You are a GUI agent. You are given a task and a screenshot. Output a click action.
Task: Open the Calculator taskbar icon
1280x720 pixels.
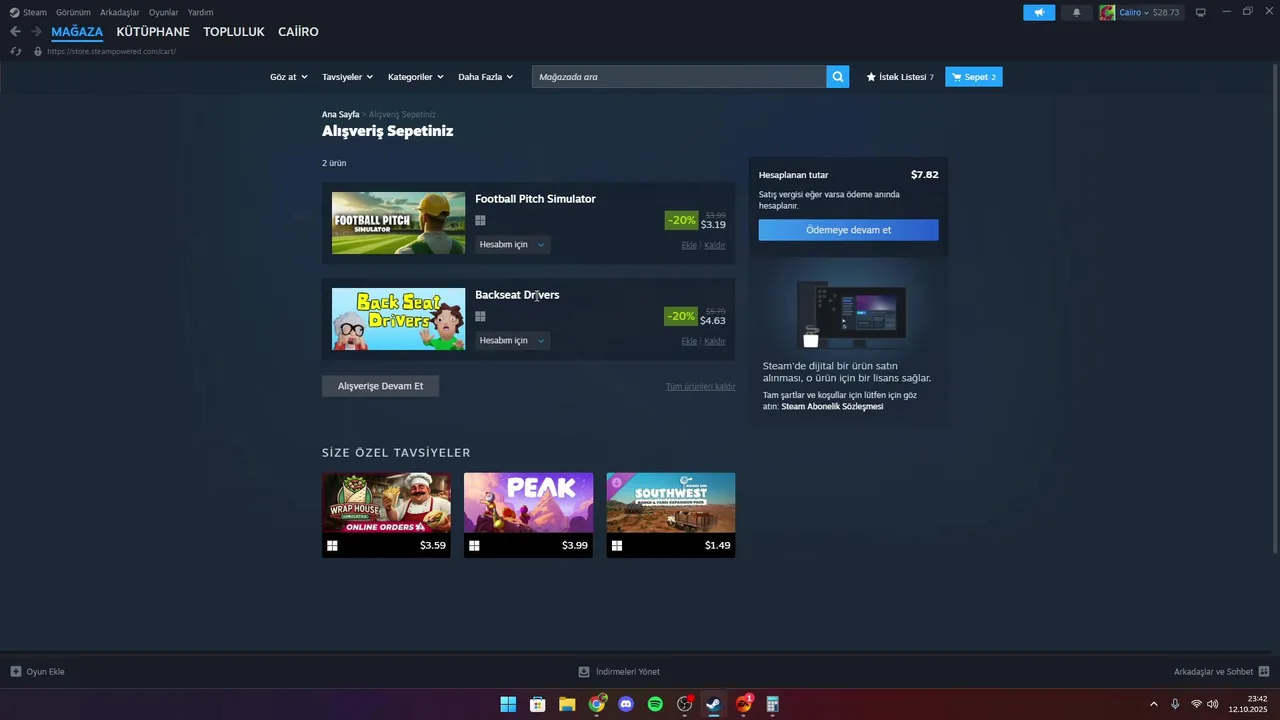pos(772,704)
